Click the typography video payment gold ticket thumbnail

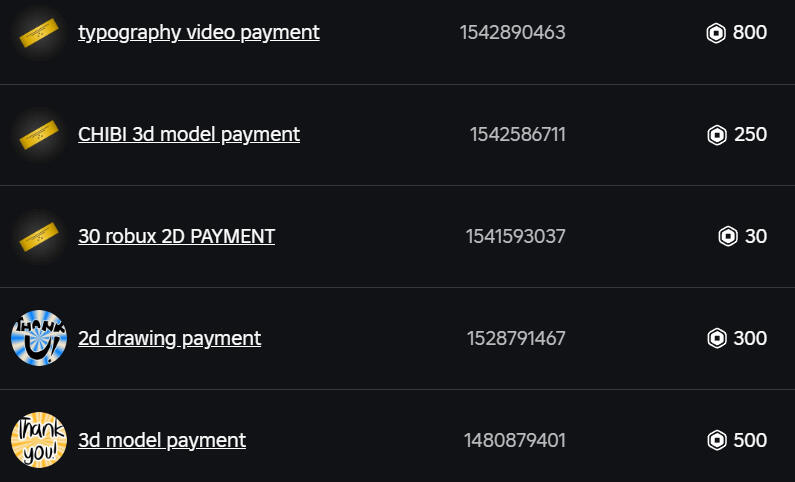coord(39,33)
